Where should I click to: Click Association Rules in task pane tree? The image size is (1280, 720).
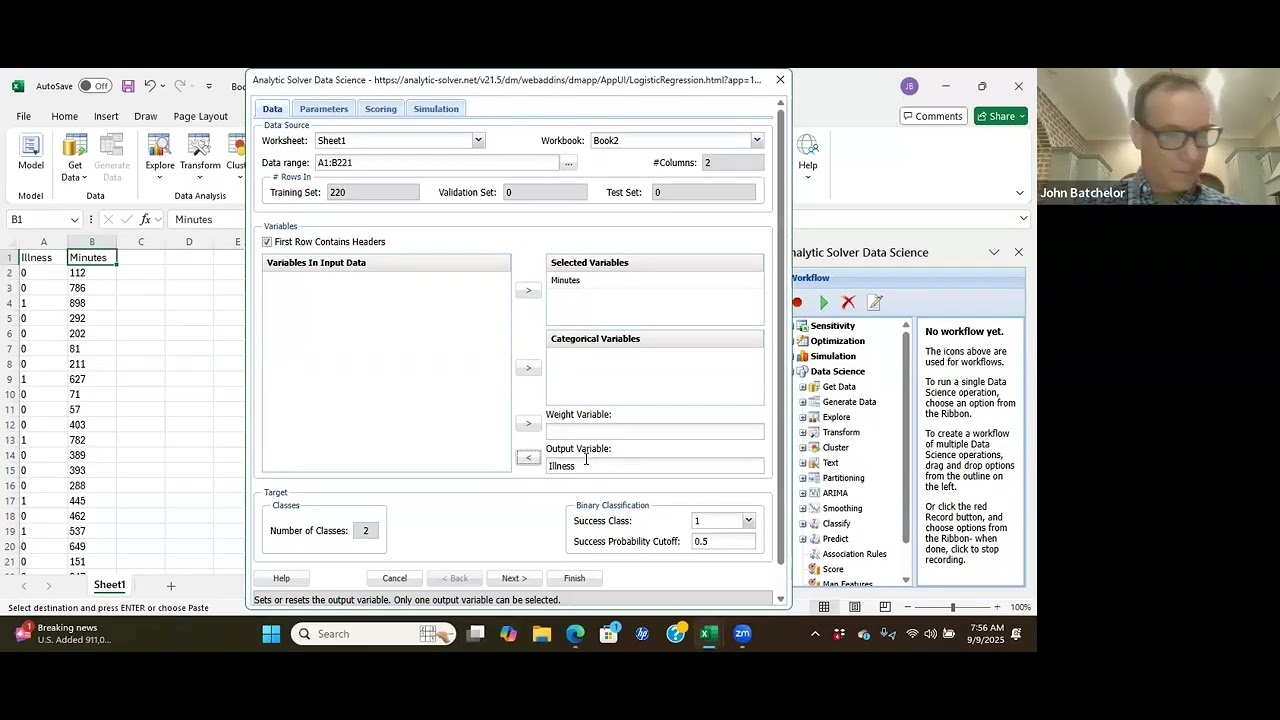[x=853, y=554]
